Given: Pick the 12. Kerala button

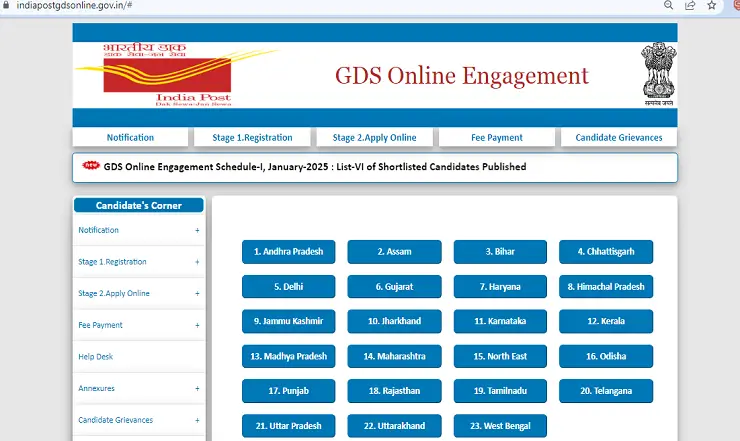Looking at the screenshot, I should tap(606, 321).
